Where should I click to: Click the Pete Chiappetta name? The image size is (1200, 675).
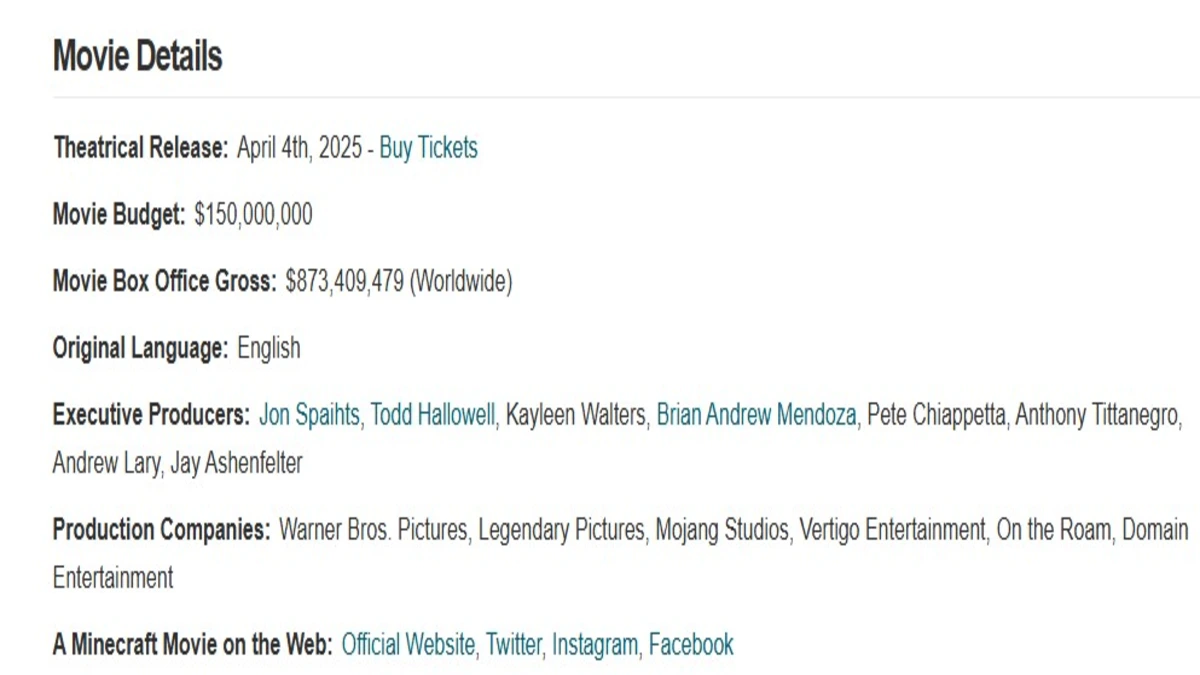936,415
